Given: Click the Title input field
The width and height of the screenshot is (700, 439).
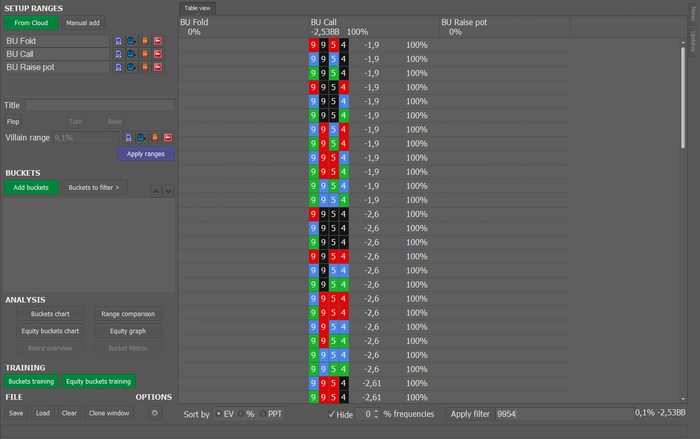Looking at the screenshot, I should (100, 105).
